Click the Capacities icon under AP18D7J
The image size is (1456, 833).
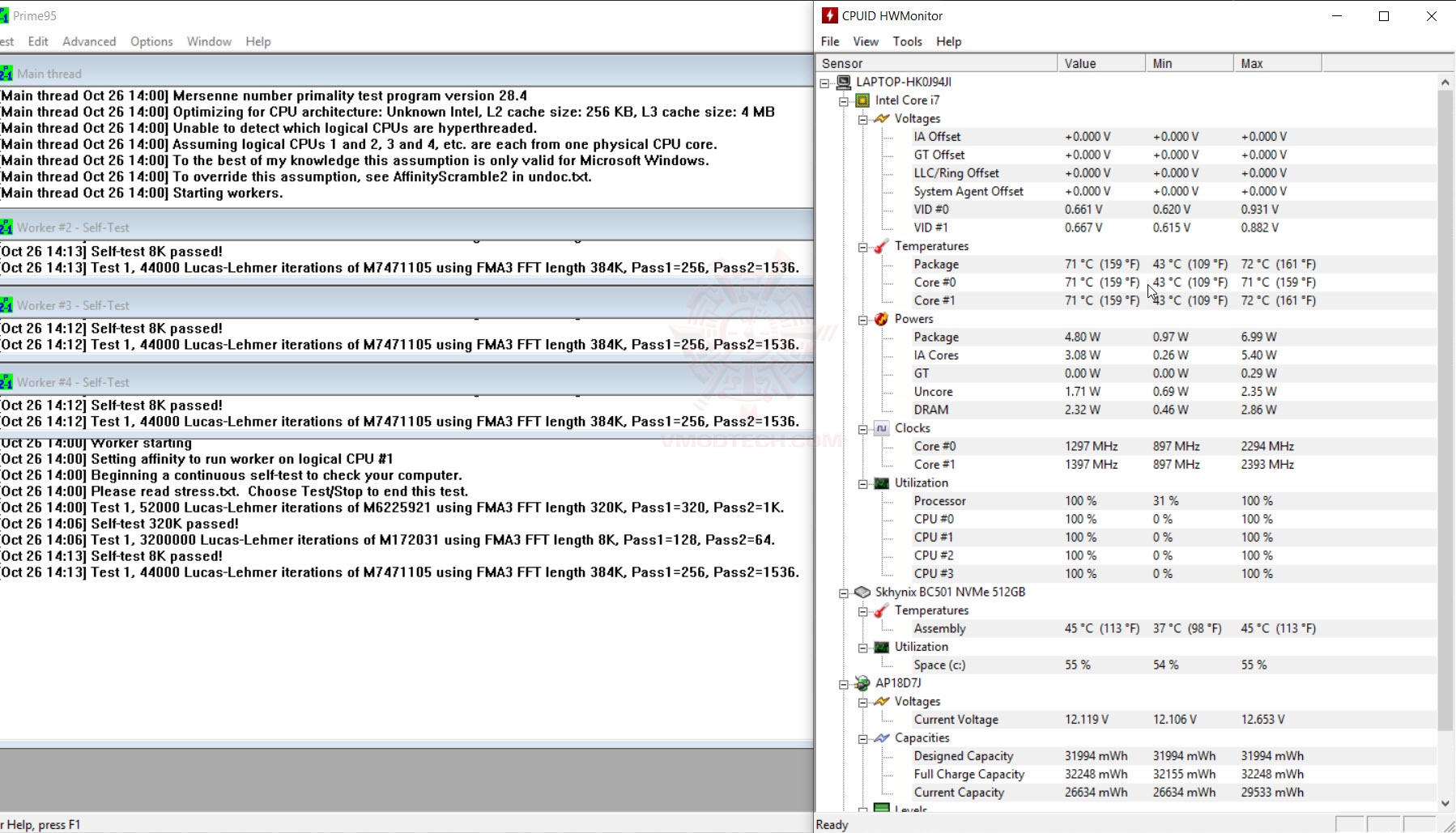click(x=882, y=738)
